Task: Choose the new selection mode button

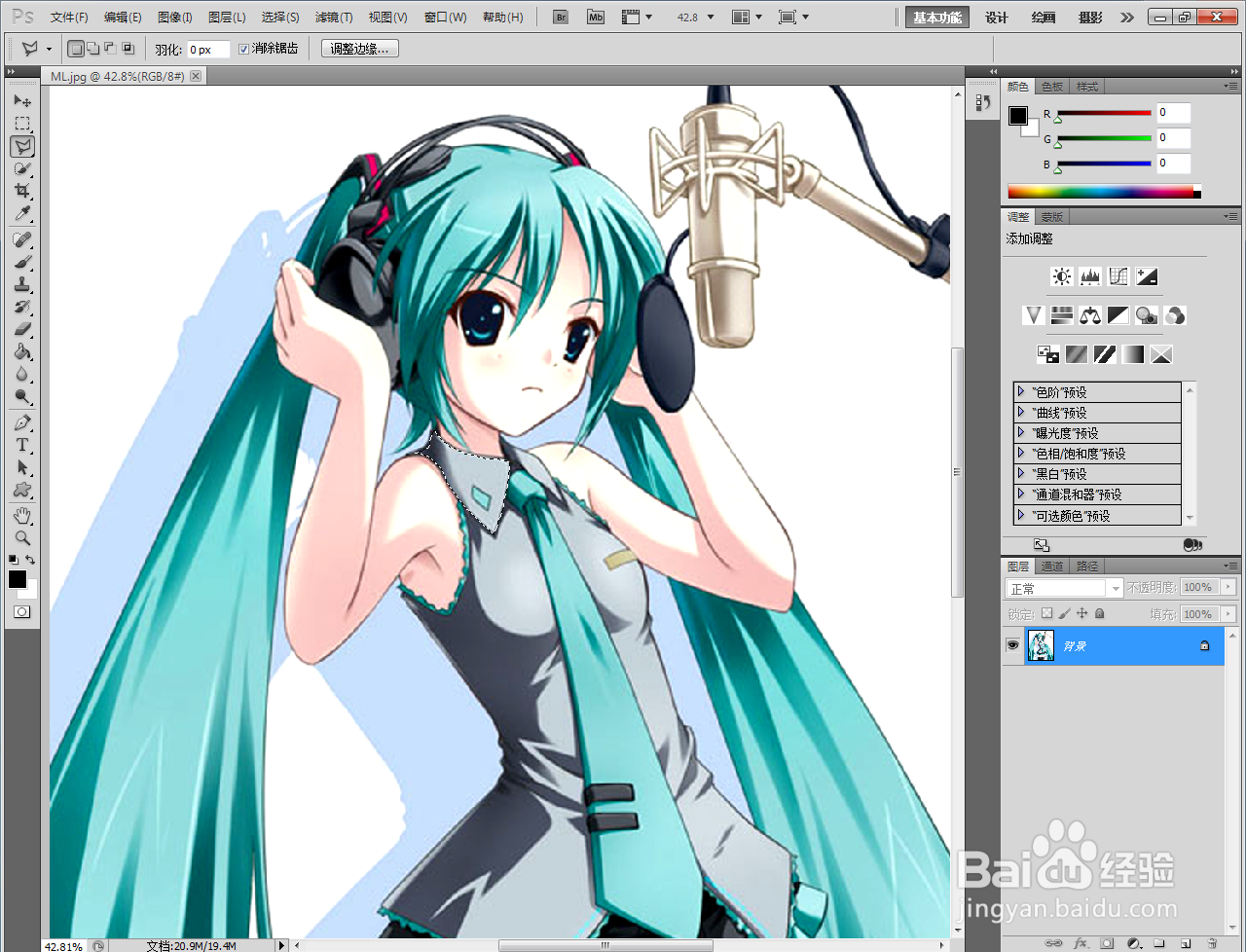Action: pyautogui.click(x=76, y=49)
